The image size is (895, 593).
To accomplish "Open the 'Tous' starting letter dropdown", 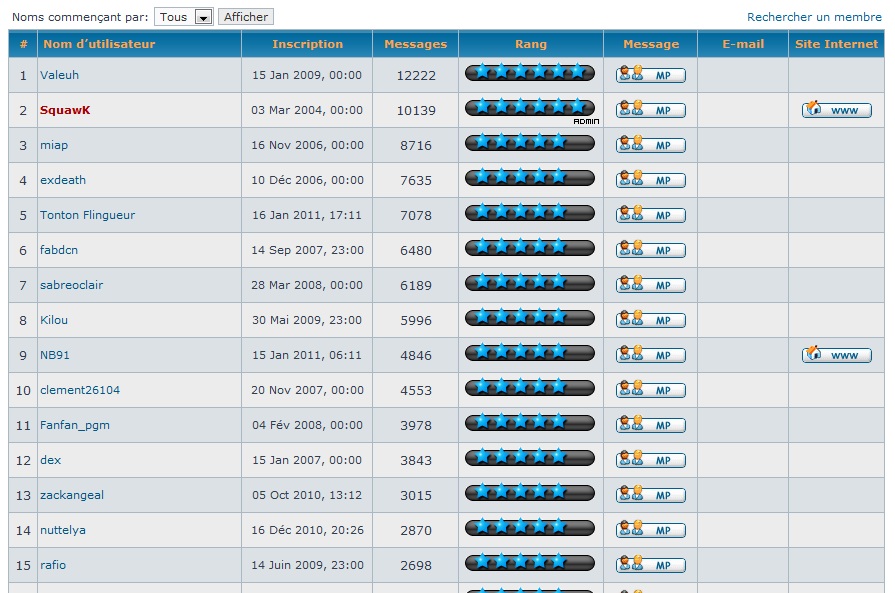I will 184,17.
